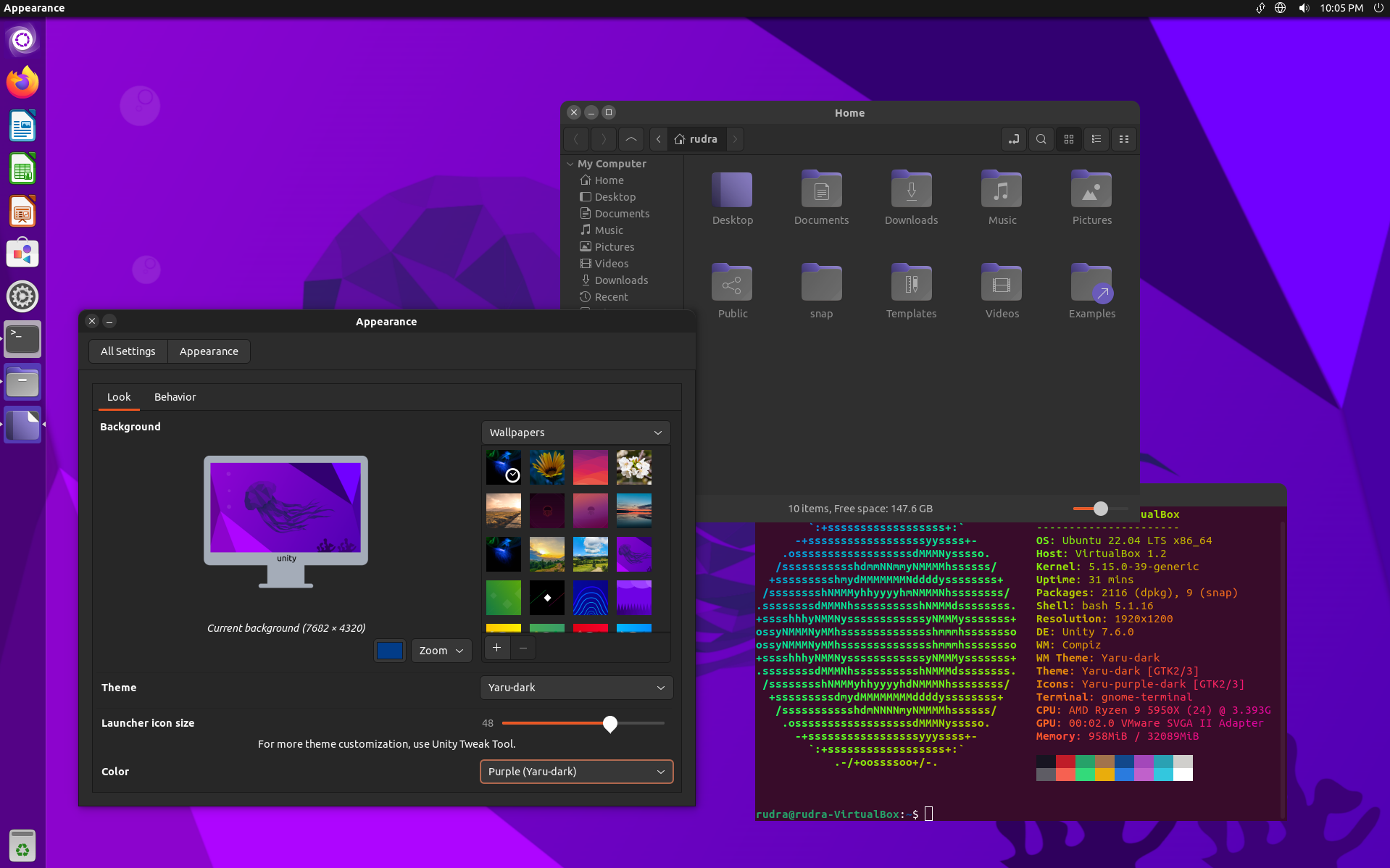Adjust the Launcher icon size slider
This screenshot has height=868, width=1390.
pos(609,723)
